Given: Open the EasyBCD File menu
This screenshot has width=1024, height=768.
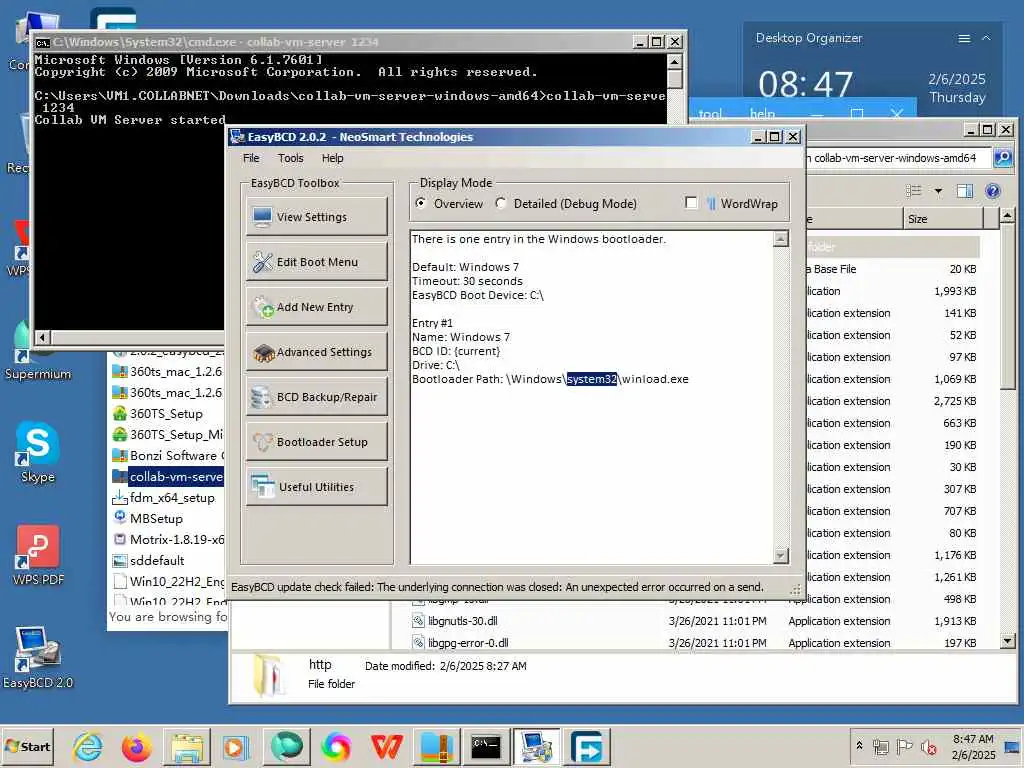Looking at the screenshot, I should [x=251, y=158].
